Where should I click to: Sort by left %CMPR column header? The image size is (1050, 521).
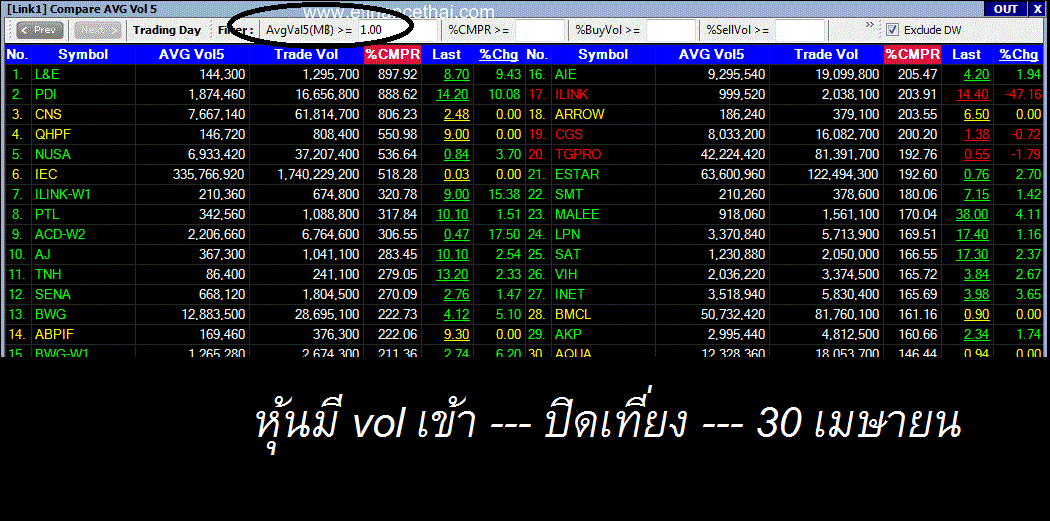392,55
